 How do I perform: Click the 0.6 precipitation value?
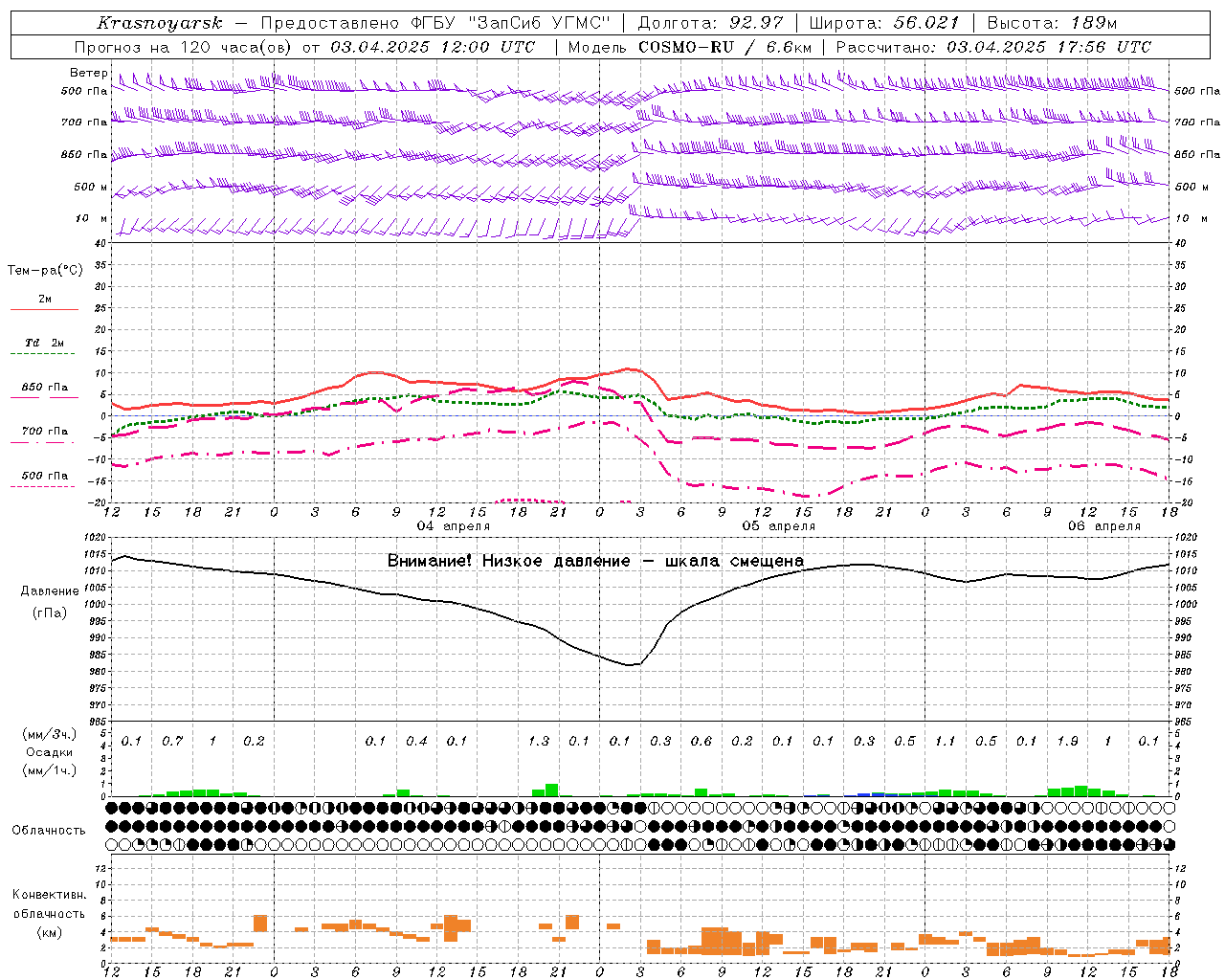pyautogui.click(x=702, y=741)
